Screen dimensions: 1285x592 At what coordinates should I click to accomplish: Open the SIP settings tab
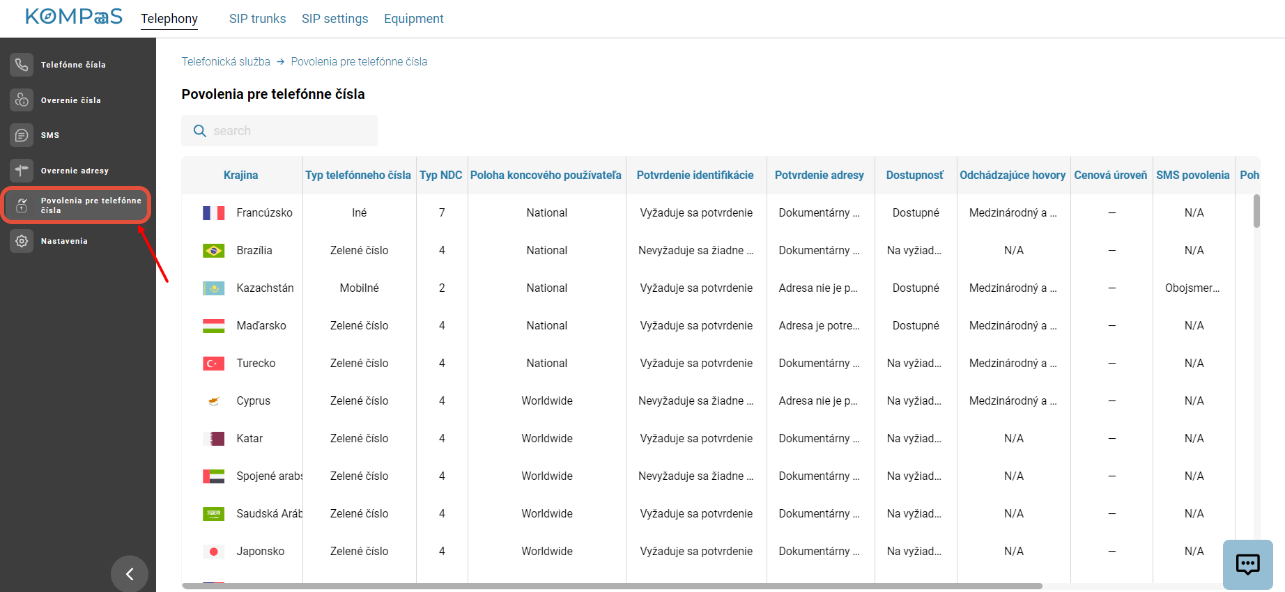tap(335, 19)
